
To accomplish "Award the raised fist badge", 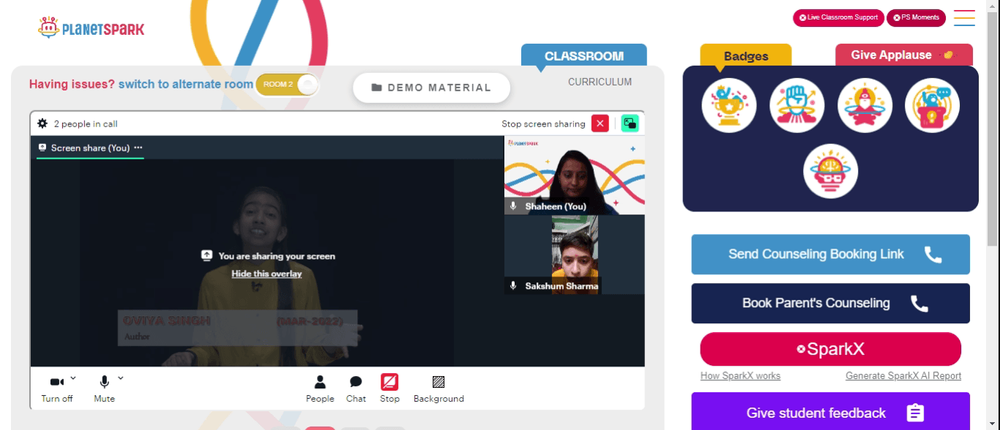I will pyautogui.click(x=797, y=105).
